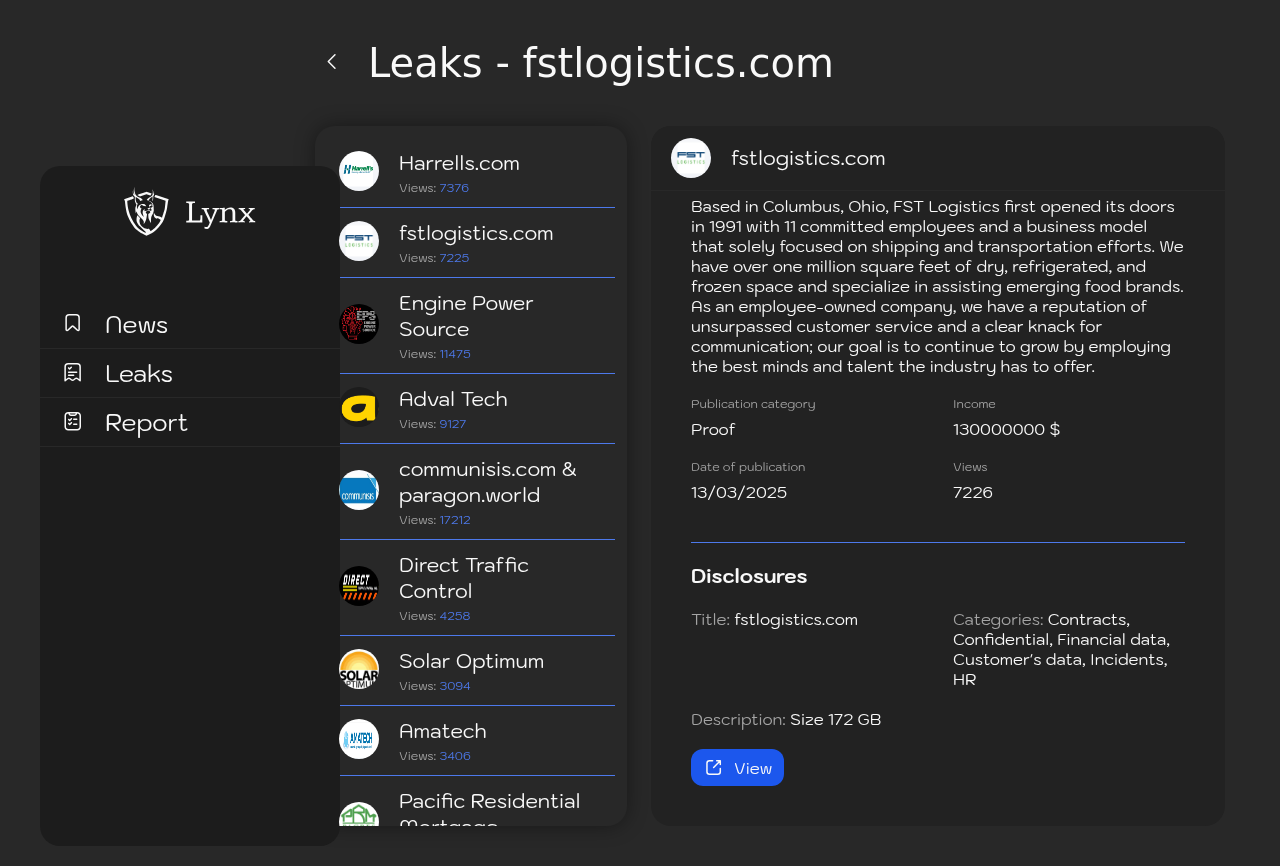Image resolution: width=1280 pixels, height=866 pixels.
Task: Click the disclosure title fstlogistics.com
Action: [796, 620]
